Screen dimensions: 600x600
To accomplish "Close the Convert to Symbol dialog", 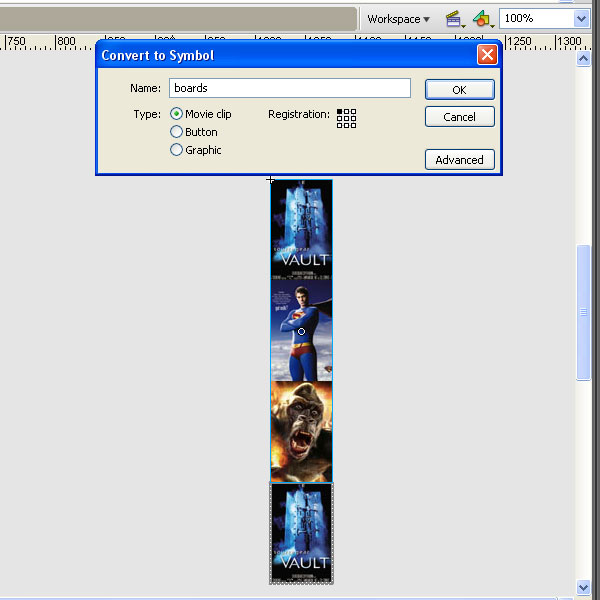I will click(x=487, y=55).
